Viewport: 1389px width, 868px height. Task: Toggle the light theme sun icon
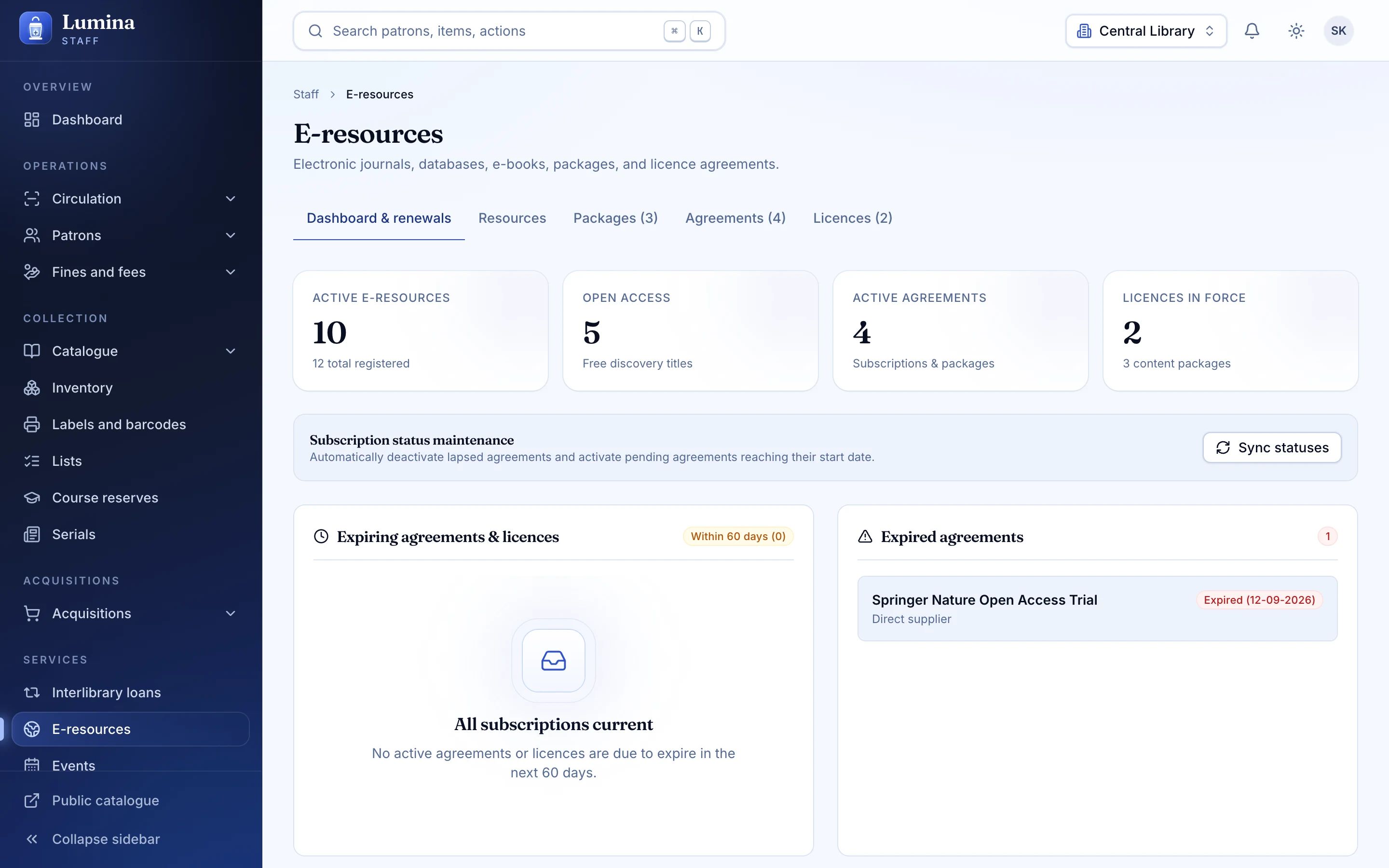[x=1296, y=31]
